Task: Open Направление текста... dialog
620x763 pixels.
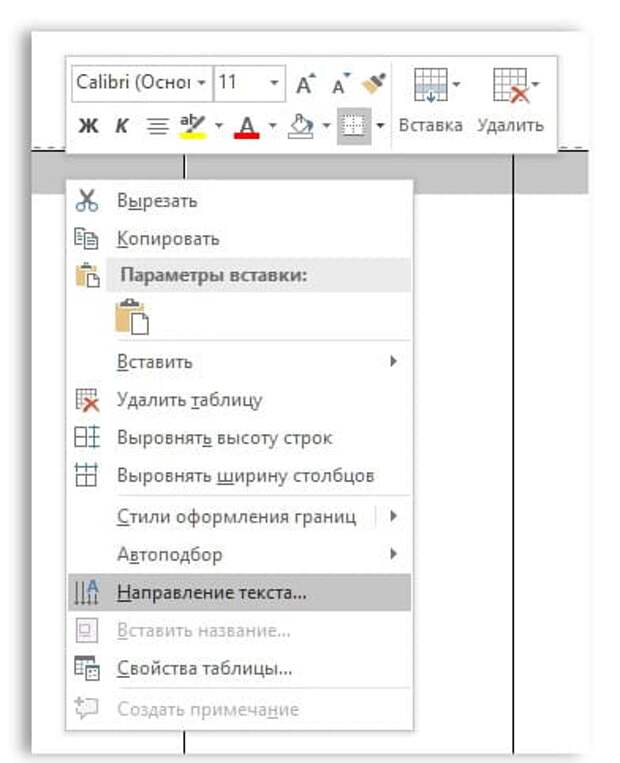Action: [239, 592]
